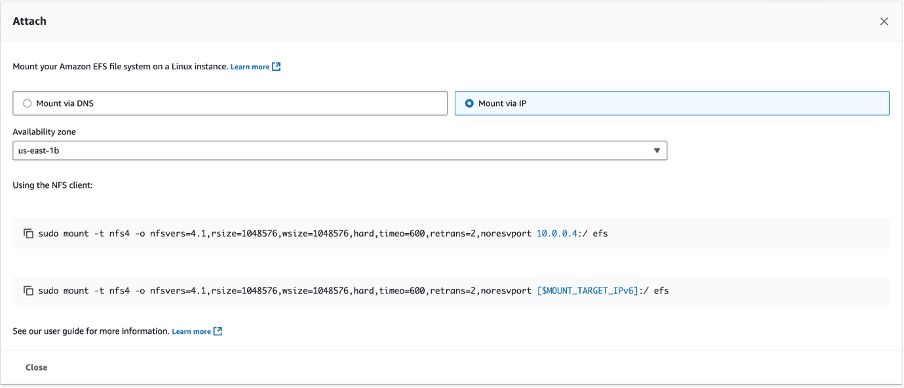Open the user guide Learn more link
Image resolution: width=904 pixels, height=388 pixels.
[x=191, y=332]
